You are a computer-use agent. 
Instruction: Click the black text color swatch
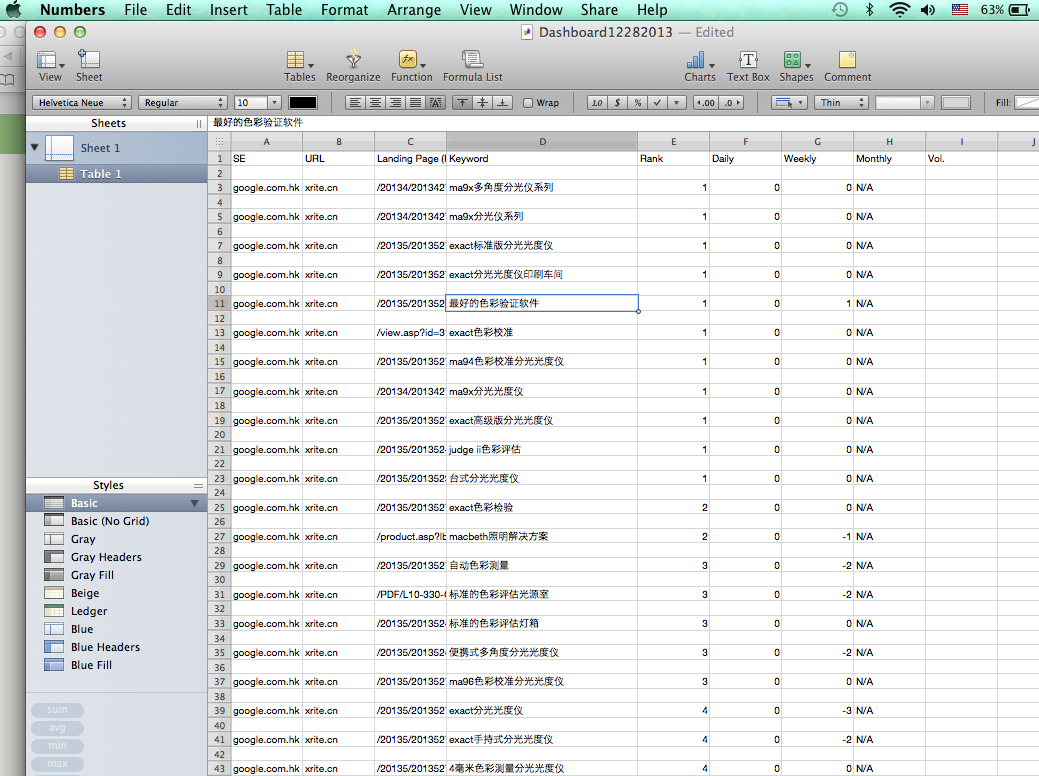click(x=302, y=103)
